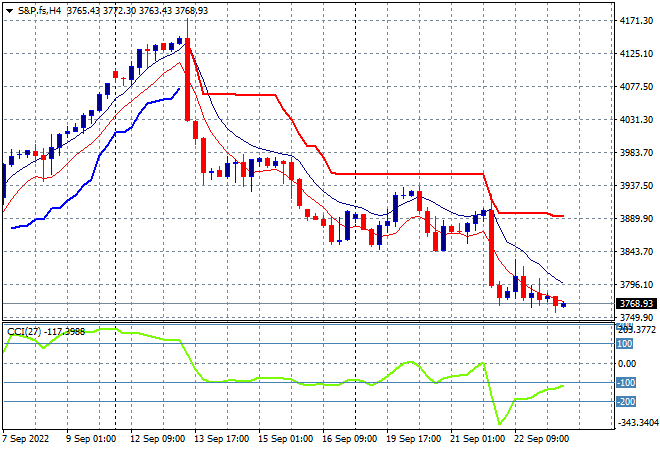Click the CCI level label -100
This screenshot has width=660, height=450.
point(625,383)
